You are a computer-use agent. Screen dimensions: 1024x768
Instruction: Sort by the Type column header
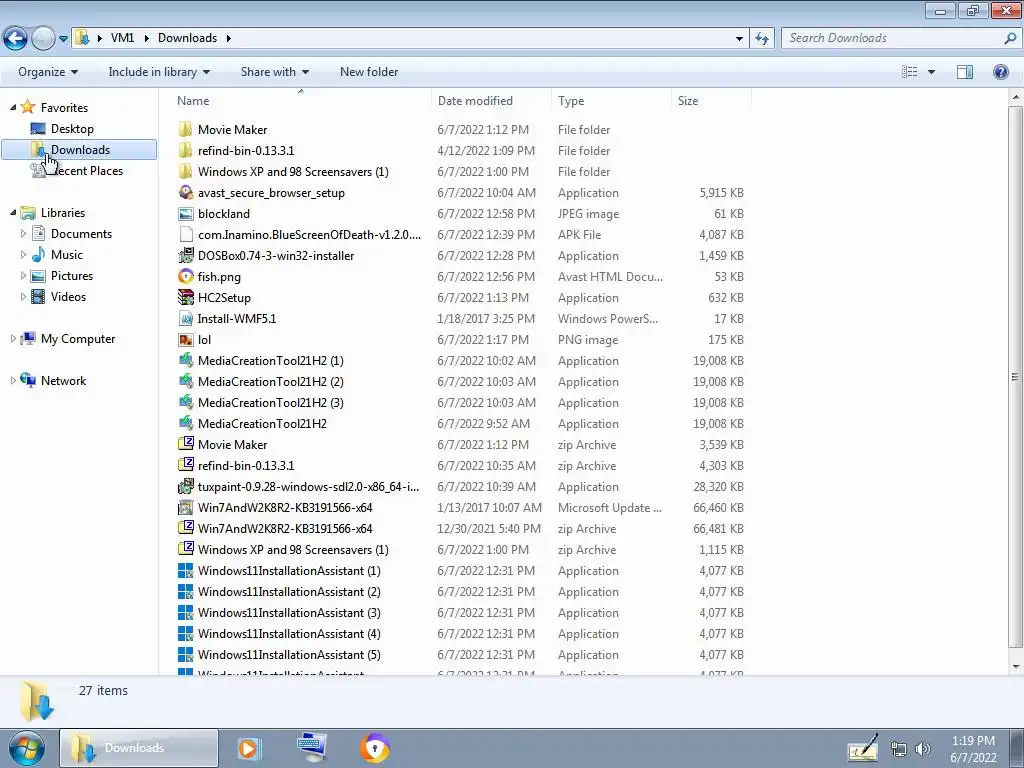(611, 101)
